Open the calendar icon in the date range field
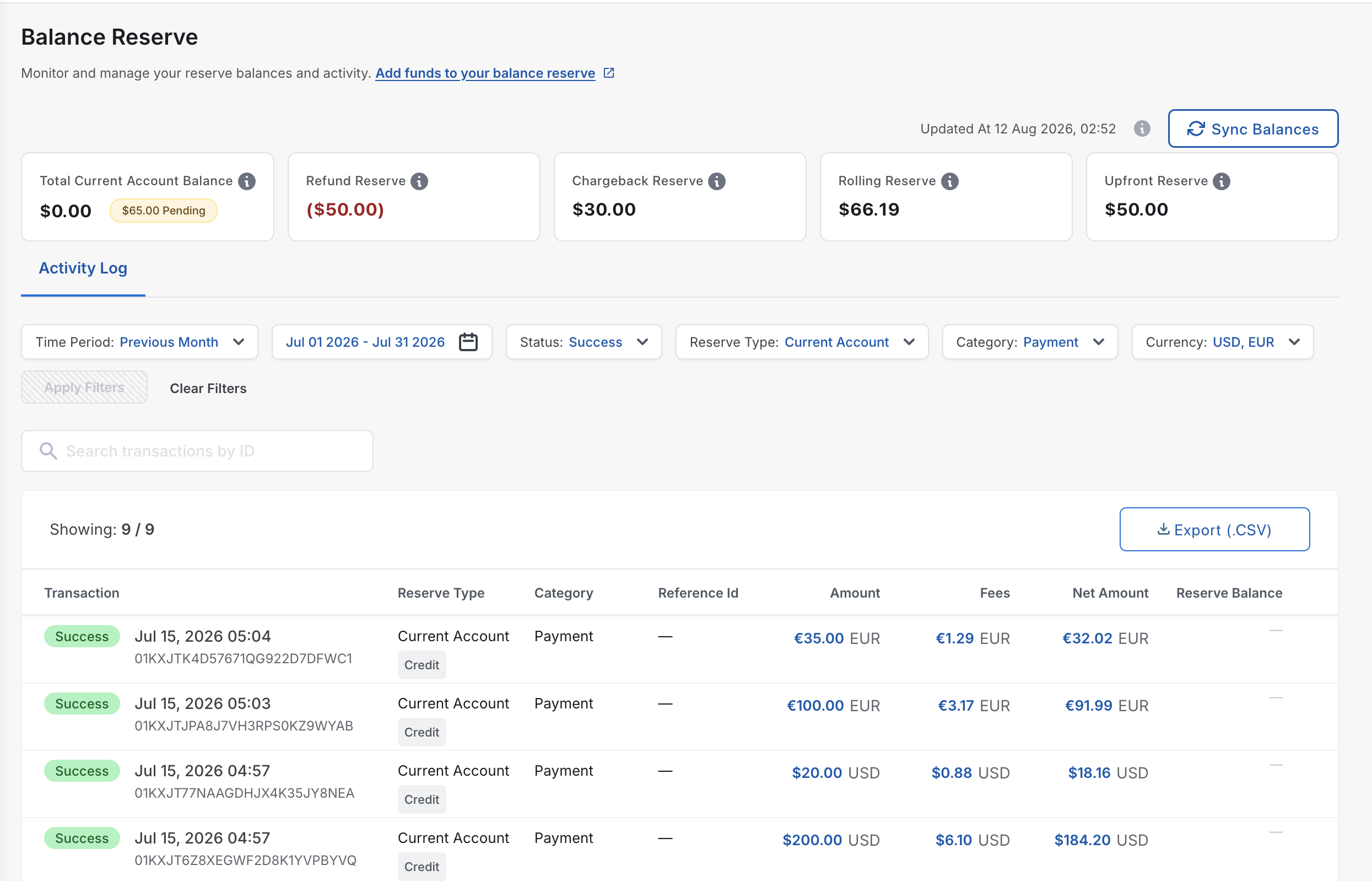 [468, 341]
